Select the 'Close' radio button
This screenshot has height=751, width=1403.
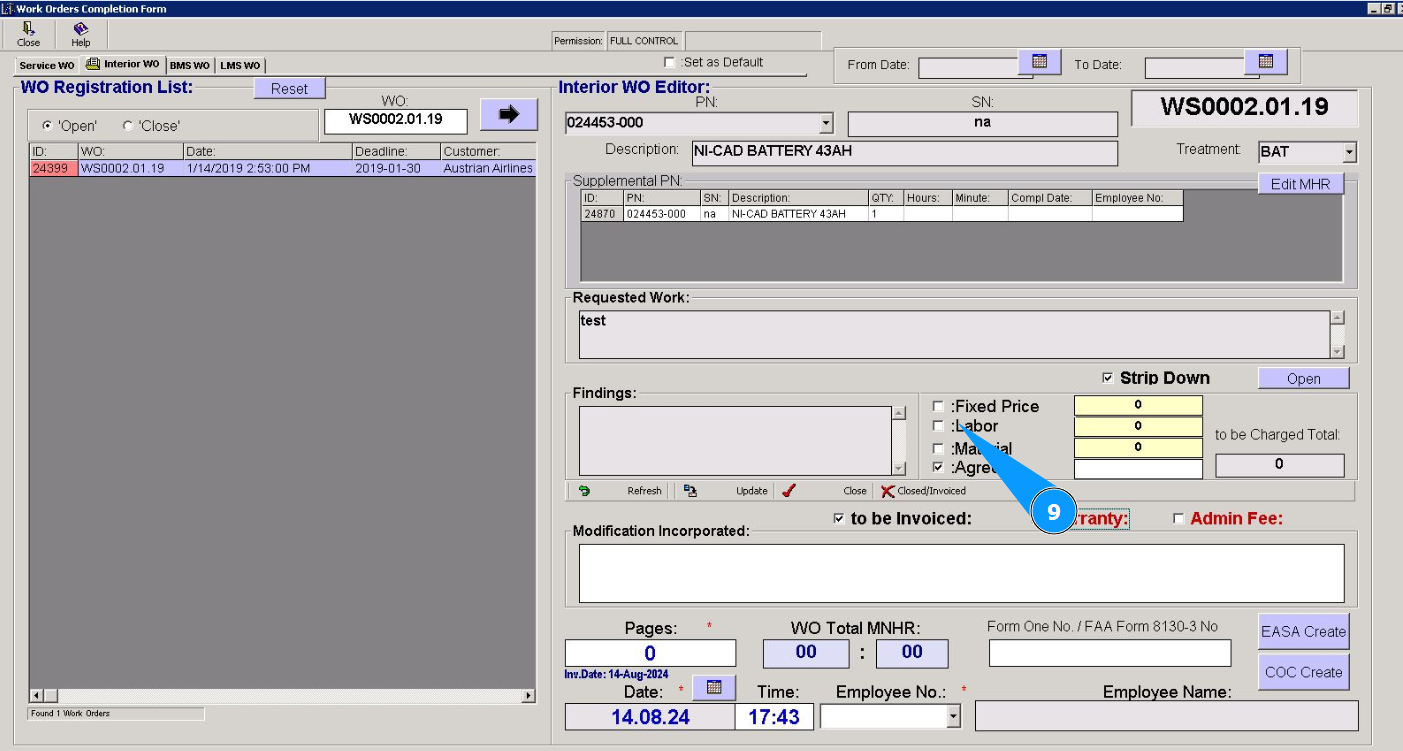coord(128,126)
